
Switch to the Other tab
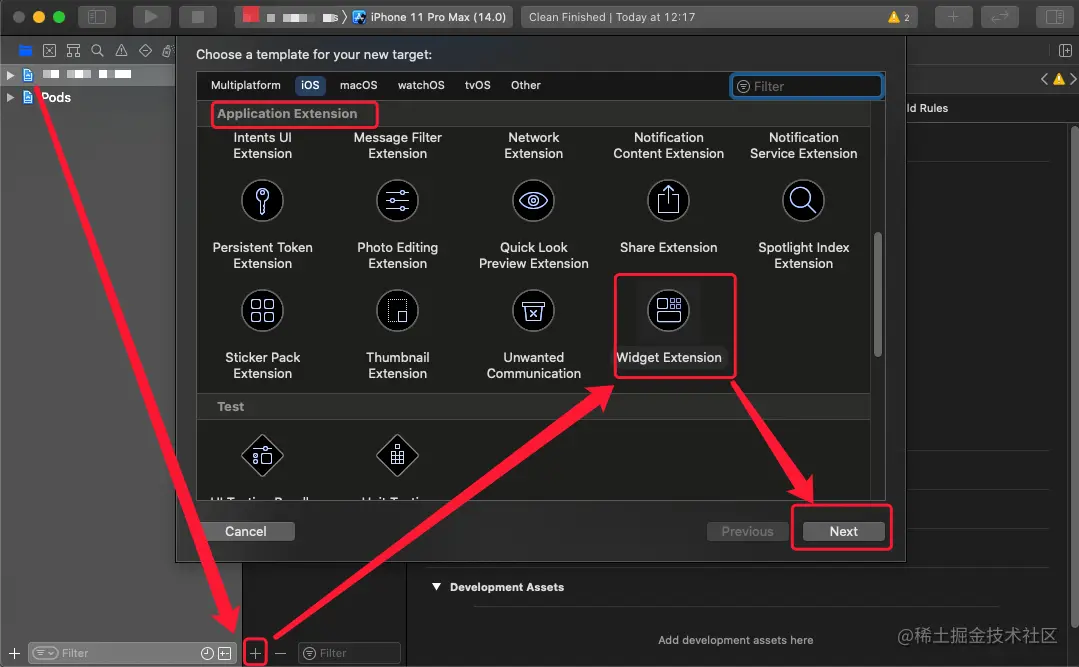click(525, 85)
